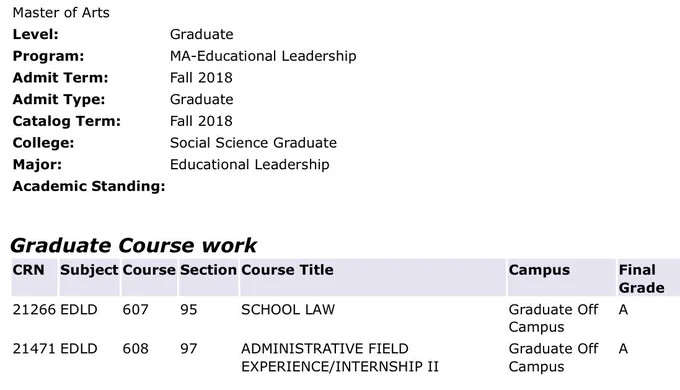Screen dimensions: 680x390
Task: Select CRN 21266 in first row
Action: [34, 310]
